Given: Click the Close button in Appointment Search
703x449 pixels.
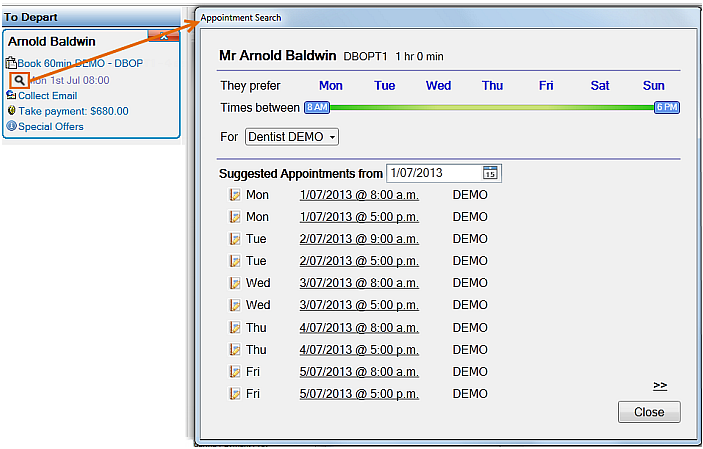Looking at the screenshot, I should [x=649, y=412].
